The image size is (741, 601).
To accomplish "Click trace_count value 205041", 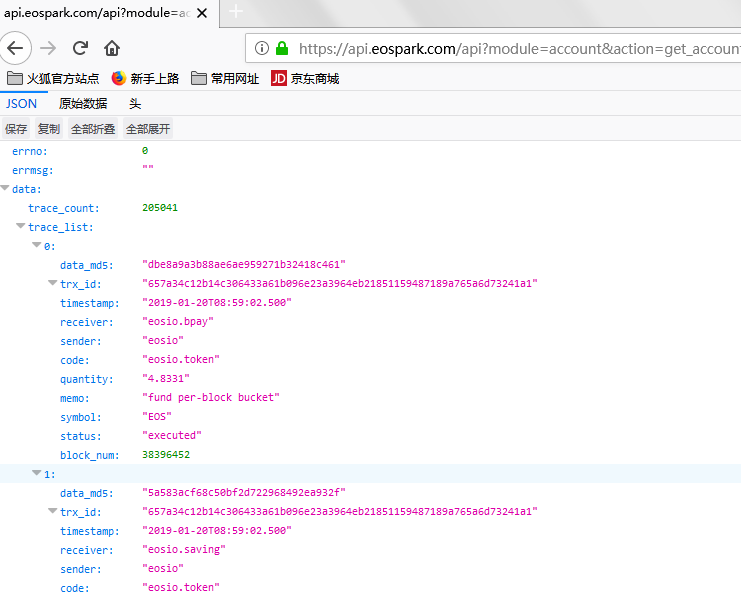I will 160,207.
